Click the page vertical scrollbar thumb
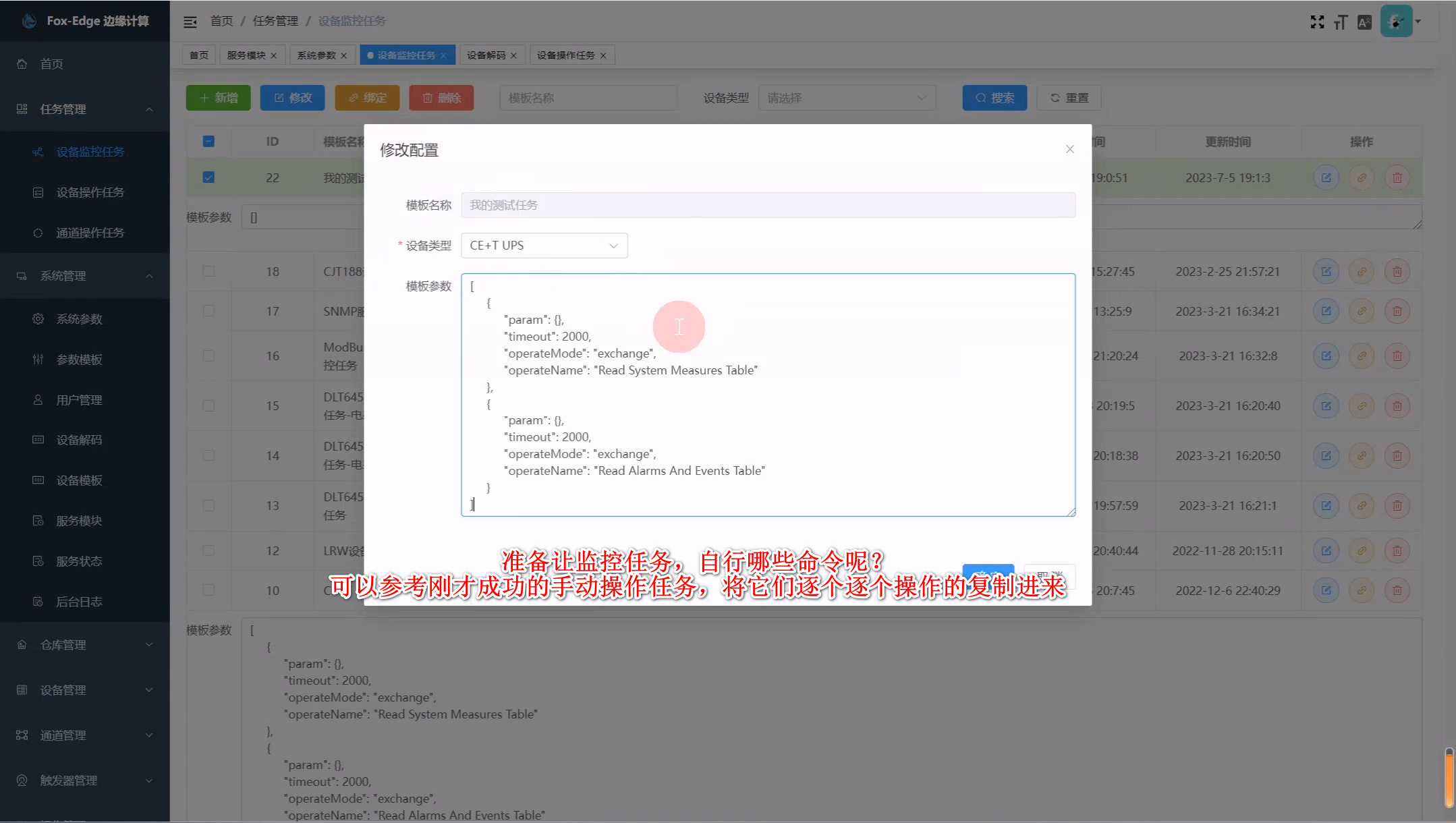The height and width of the screenshot is (823, 1456). point(1449,777)
